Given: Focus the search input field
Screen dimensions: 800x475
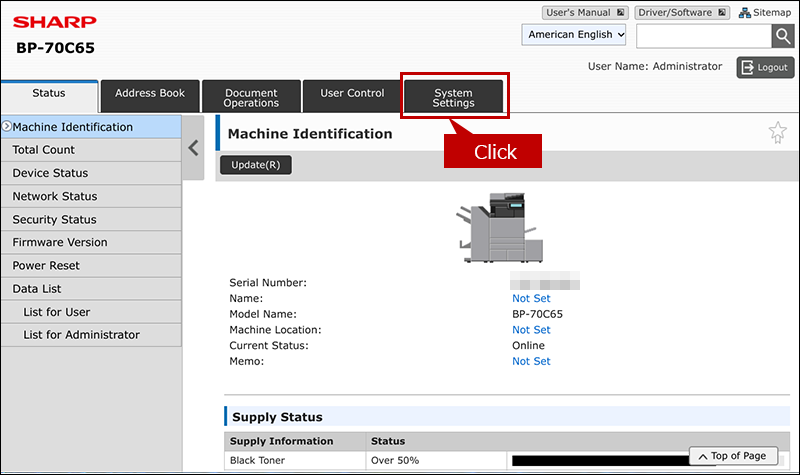Looking at the screenshot, I should click(x=704, y=36).
